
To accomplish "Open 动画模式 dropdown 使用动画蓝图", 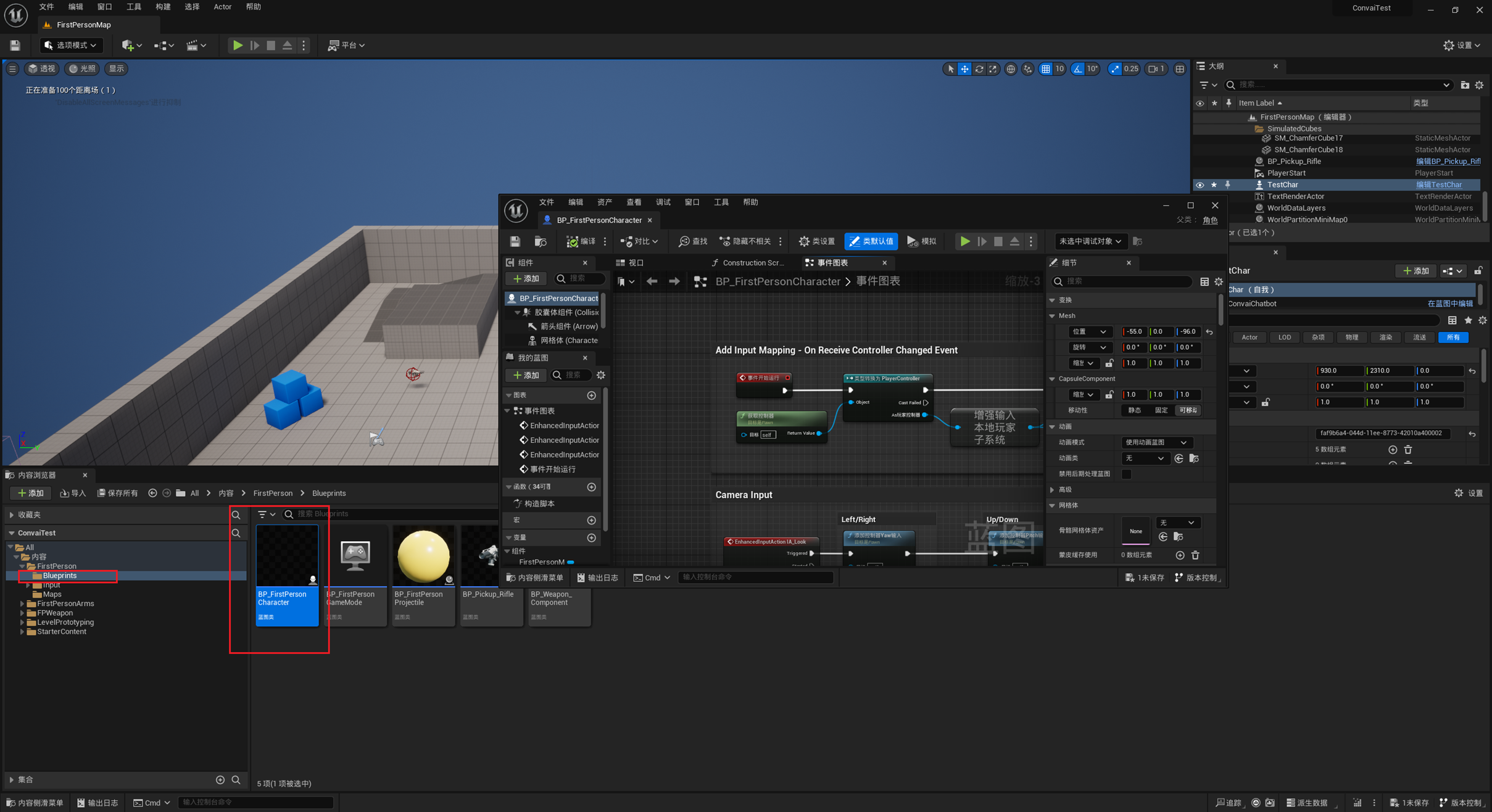I will 1156,442.
